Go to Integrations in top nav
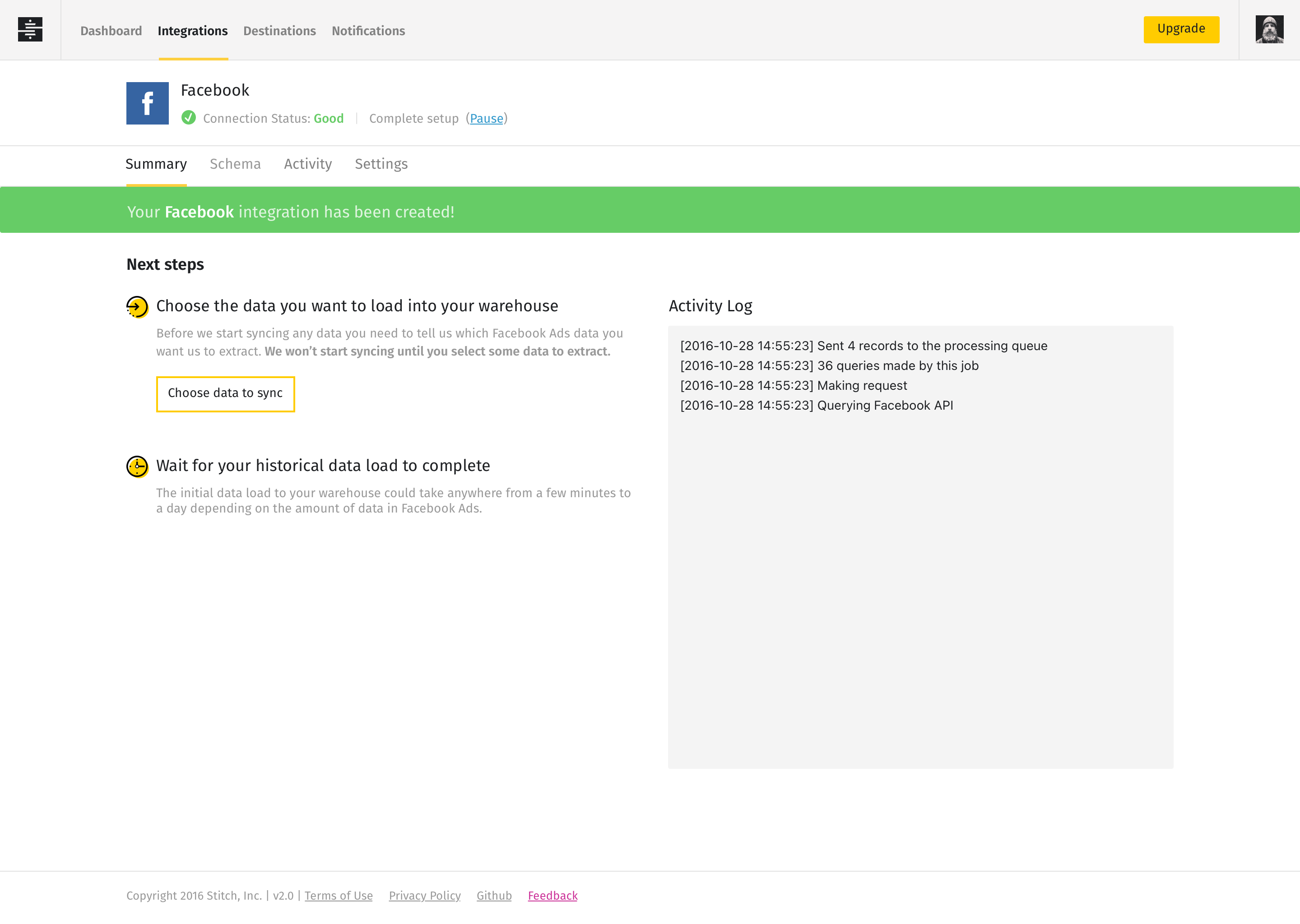1300x924 pixels. point(192,31)
